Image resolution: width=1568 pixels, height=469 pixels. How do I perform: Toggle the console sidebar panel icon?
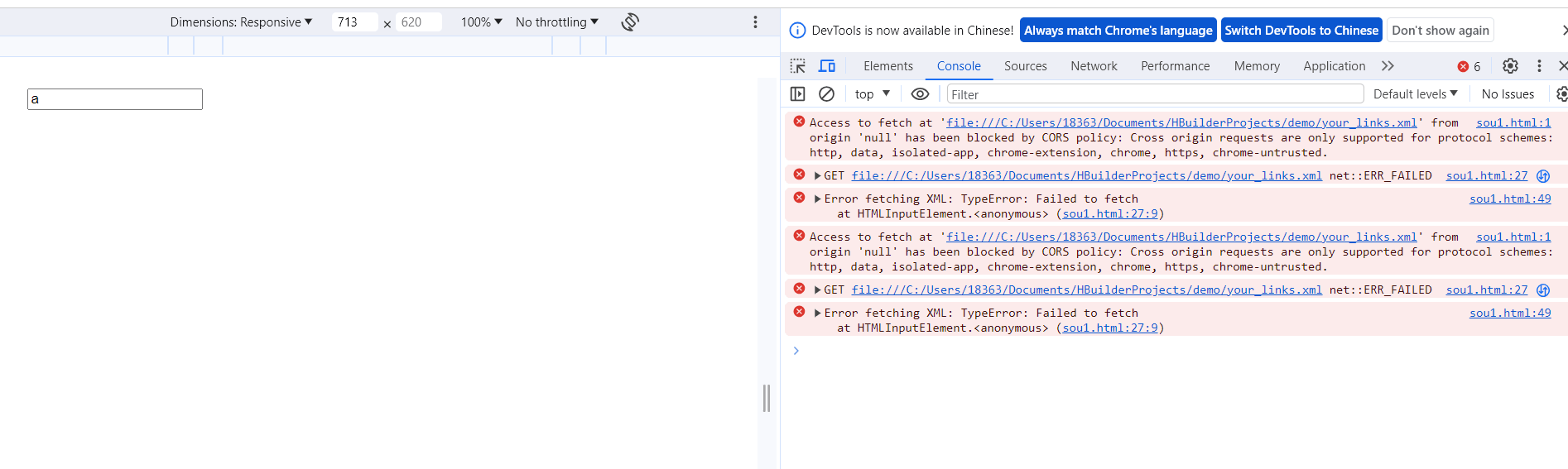pyautogui.click(x=798, y=94)
